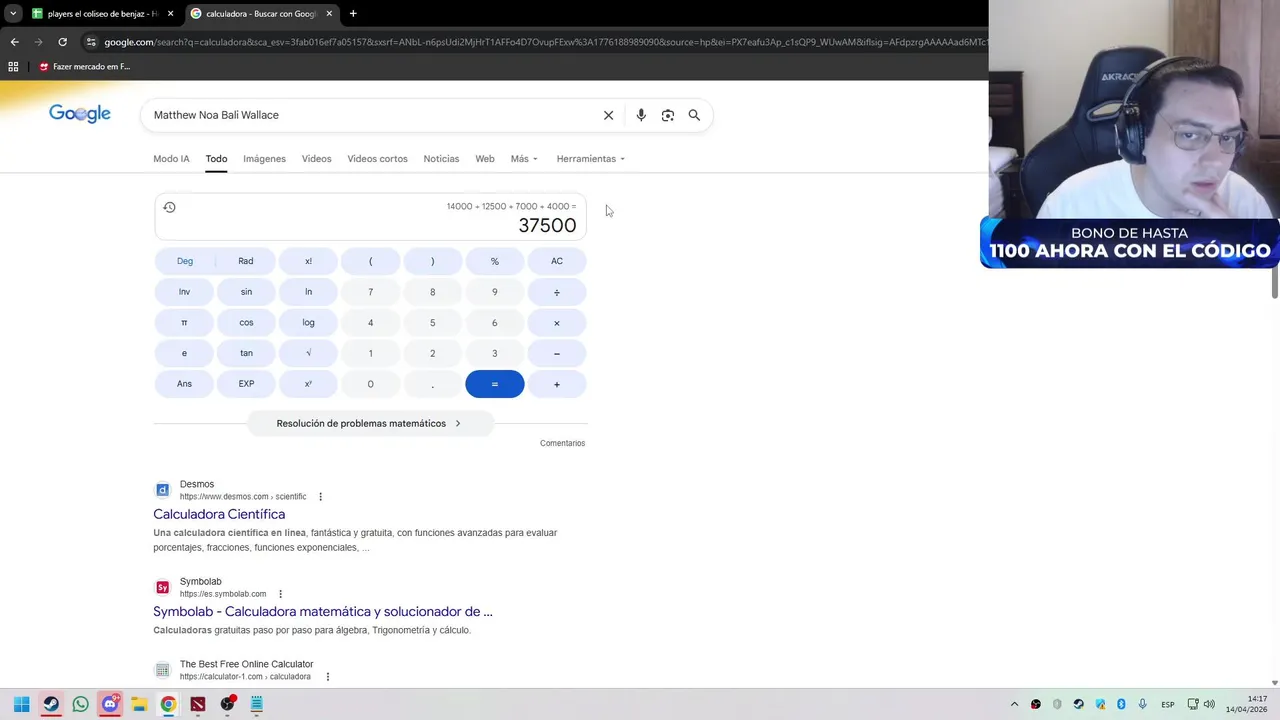Click the multiplication key
The height and width of the screenshot is (720, 1280).
tap(557, 323)
